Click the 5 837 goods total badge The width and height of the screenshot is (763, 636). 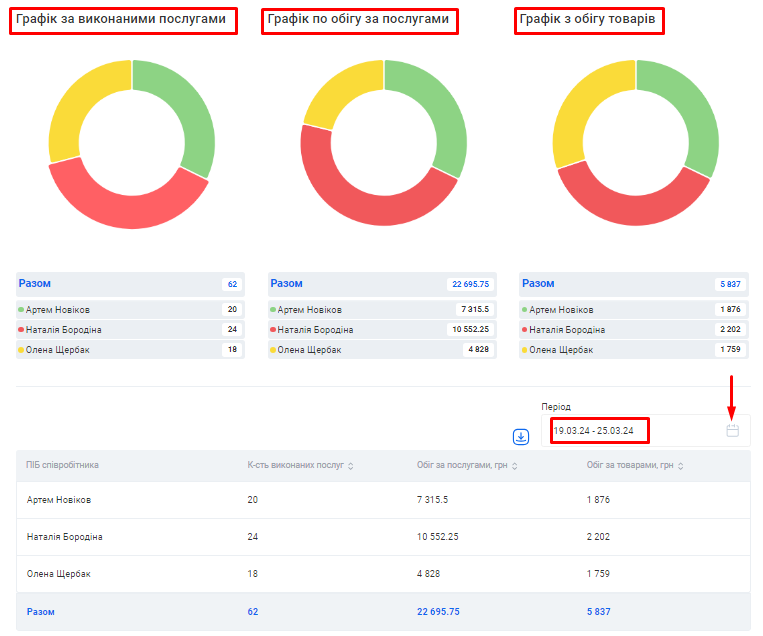click(730, 284)
